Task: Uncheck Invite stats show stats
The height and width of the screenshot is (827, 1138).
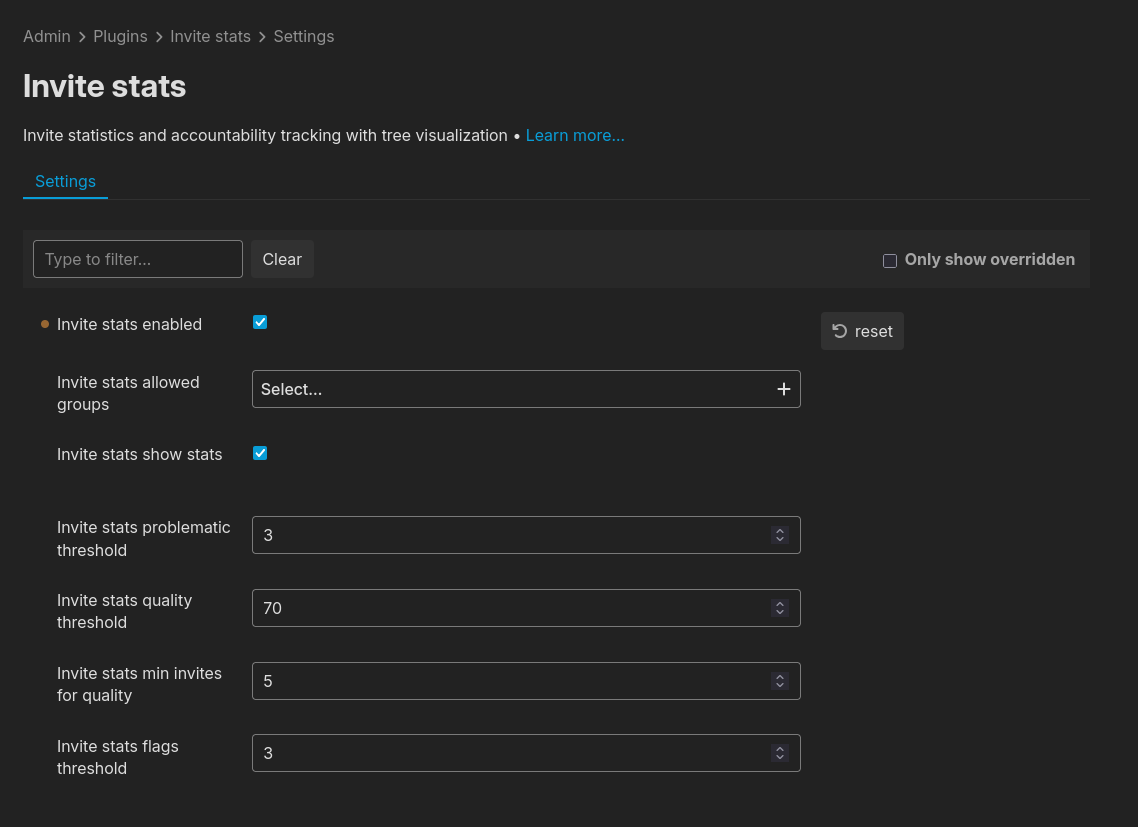Action: [x=260, y=453]
